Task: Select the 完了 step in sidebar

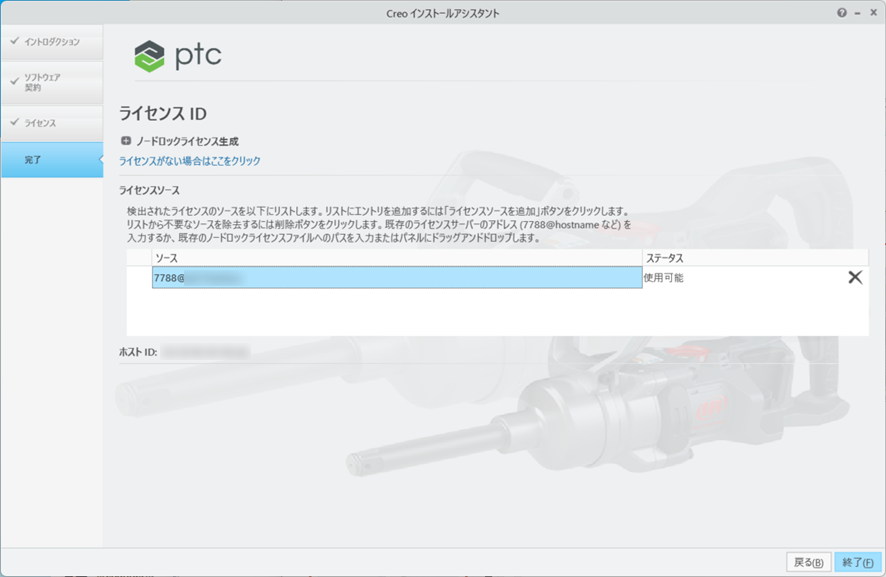Action: 33,160
